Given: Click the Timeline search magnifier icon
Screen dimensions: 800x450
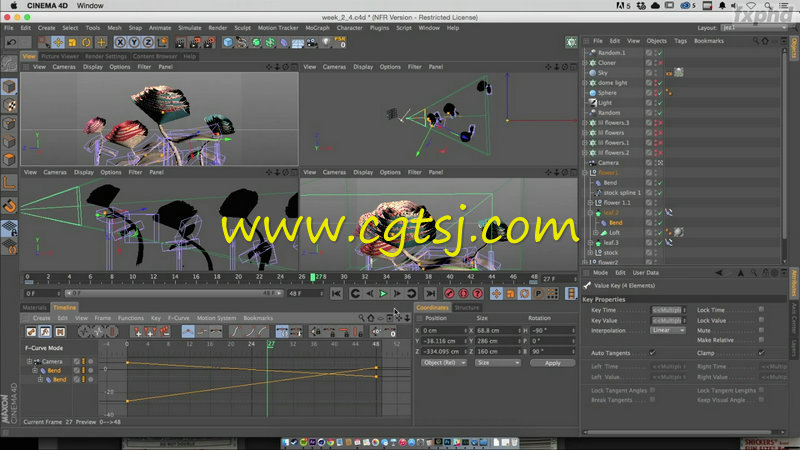Looking at the screenshot, I should pyautogui.click(x=361, y=318).
